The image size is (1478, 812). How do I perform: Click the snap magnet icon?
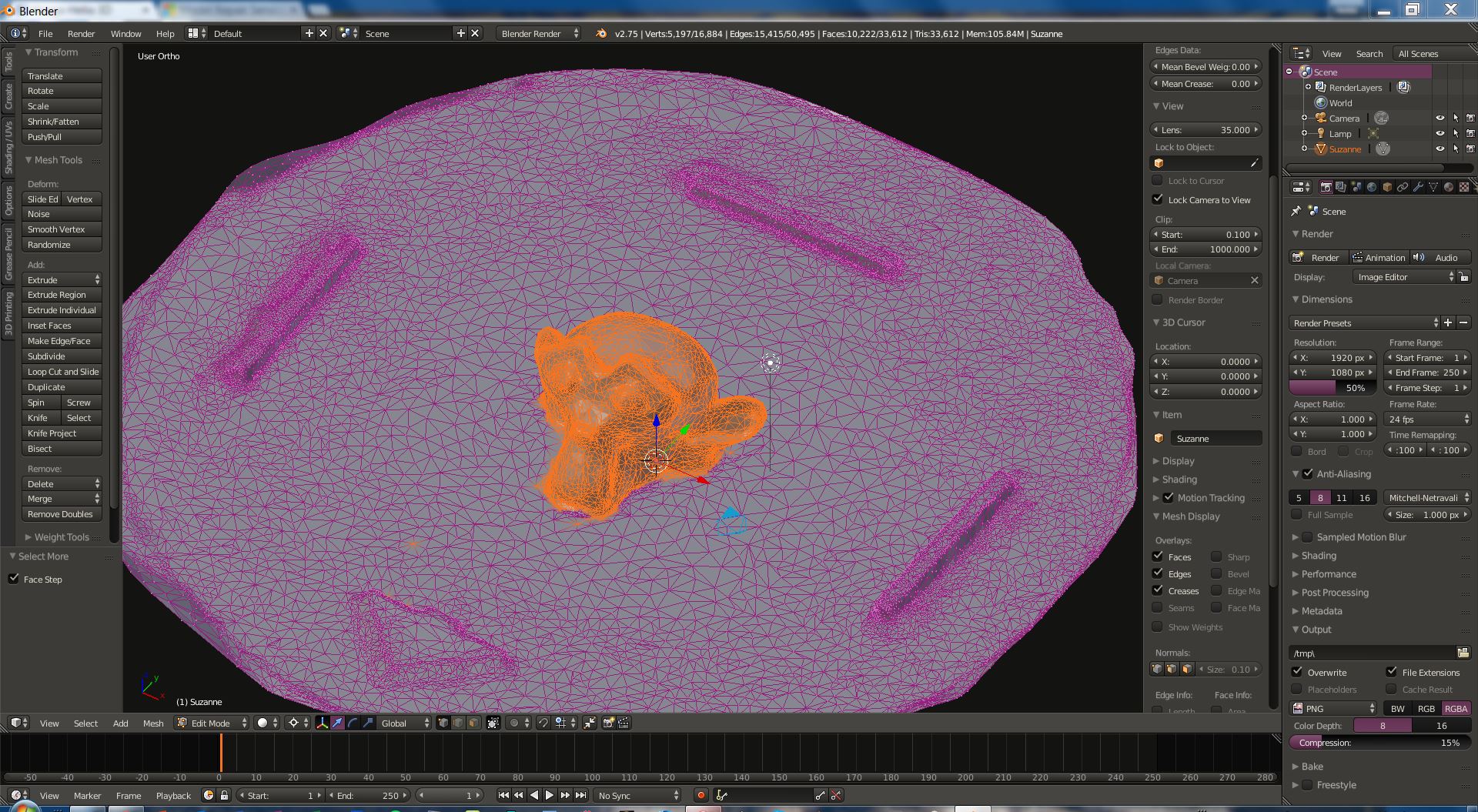pyautogui.click(x=543, y=723)
